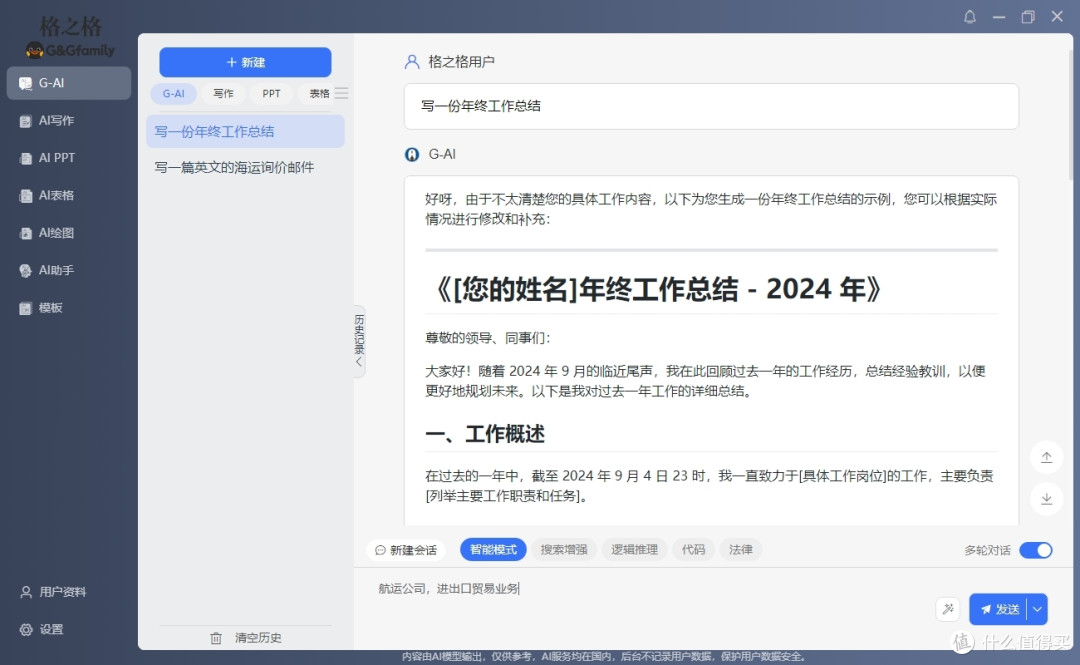The height and width of the screenshot is (665, 1080).
Task: Toggle the 多轮对话 switch
Action: coord(1036,550)
